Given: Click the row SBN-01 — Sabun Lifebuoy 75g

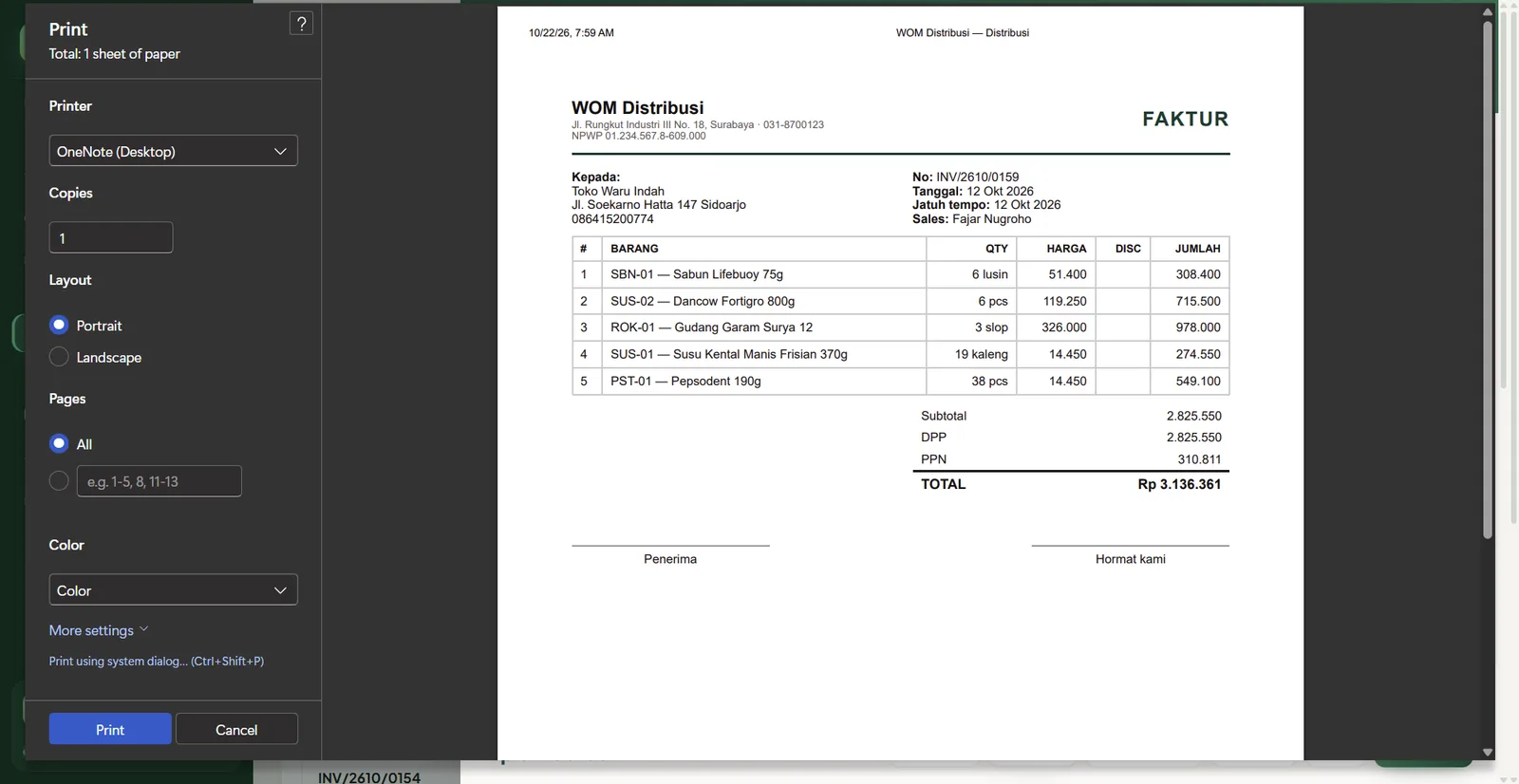Looking at the screenshot, I should tap(900, 274).
